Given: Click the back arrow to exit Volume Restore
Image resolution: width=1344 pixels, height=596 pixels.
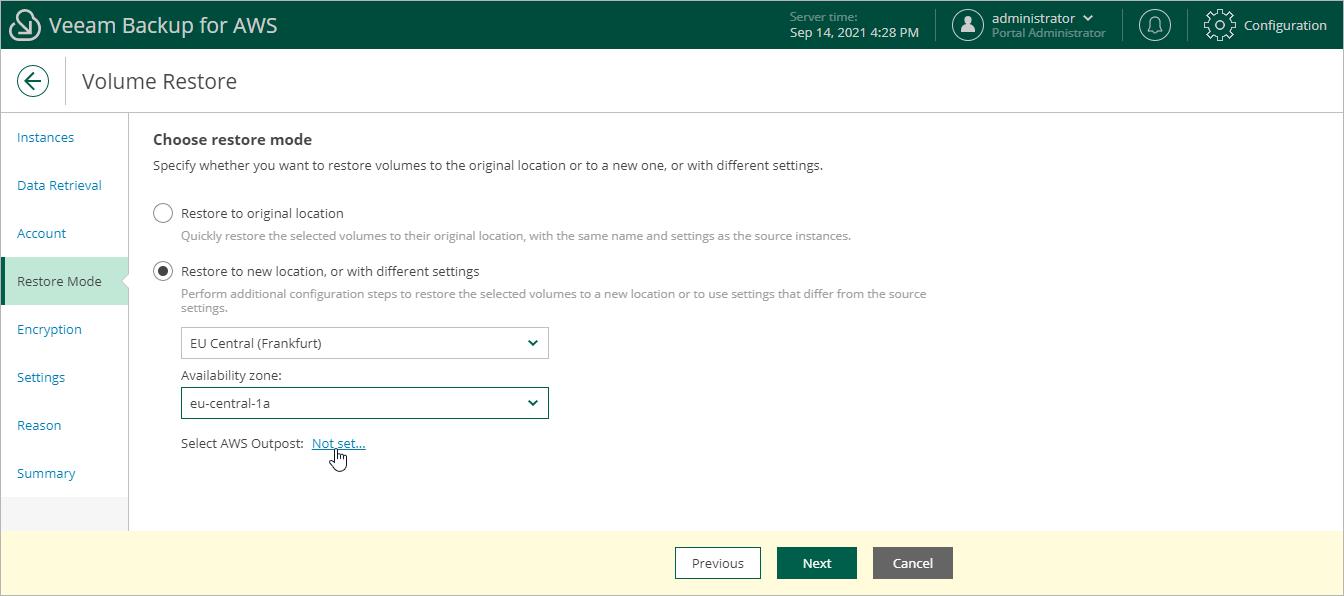Looking at the screenshot, I should 33,81.
